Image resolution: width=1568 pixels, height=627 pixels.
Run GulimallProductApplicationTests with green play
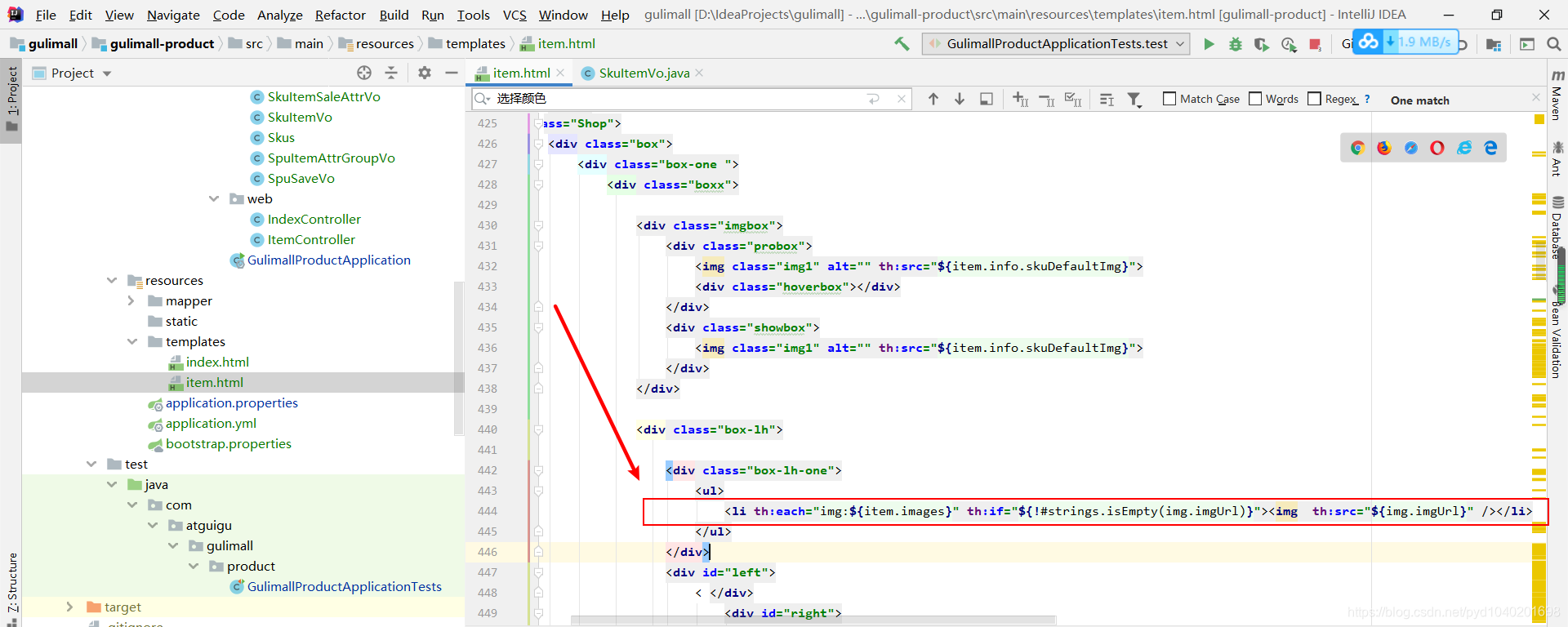1209,44
